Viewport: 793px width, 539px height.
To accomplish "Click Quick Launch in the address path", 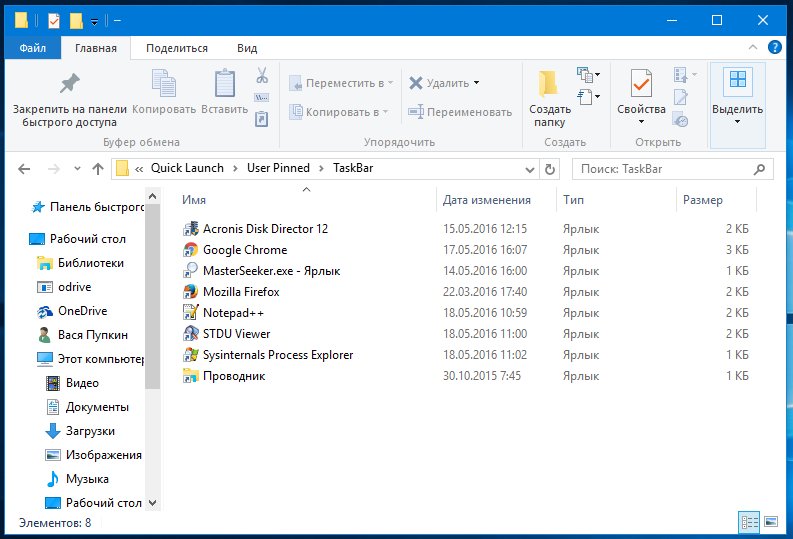I will tap(187, 168).
